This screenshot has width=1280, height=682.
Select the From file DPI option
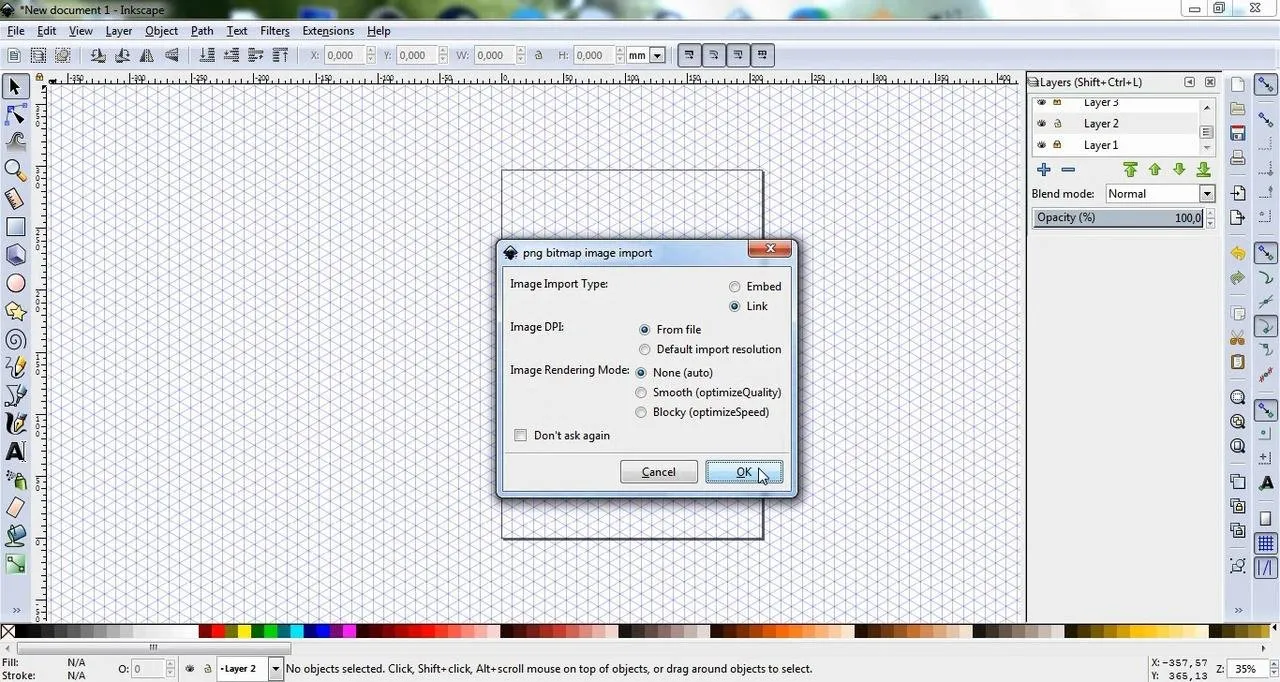point(645,330)
